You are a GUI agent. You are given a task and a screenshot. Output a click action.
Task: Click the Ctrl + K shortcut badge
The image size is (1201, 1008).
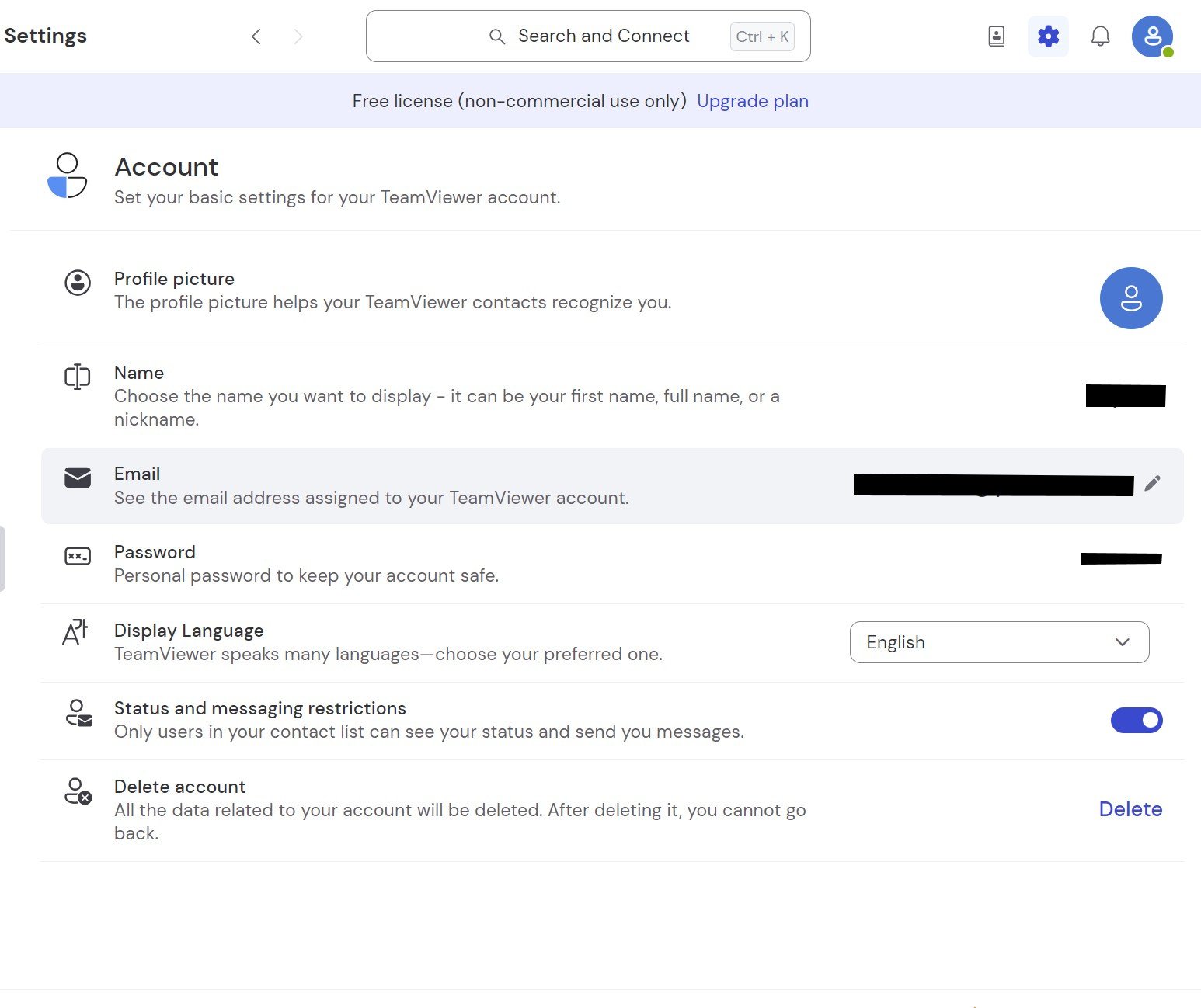762,36
